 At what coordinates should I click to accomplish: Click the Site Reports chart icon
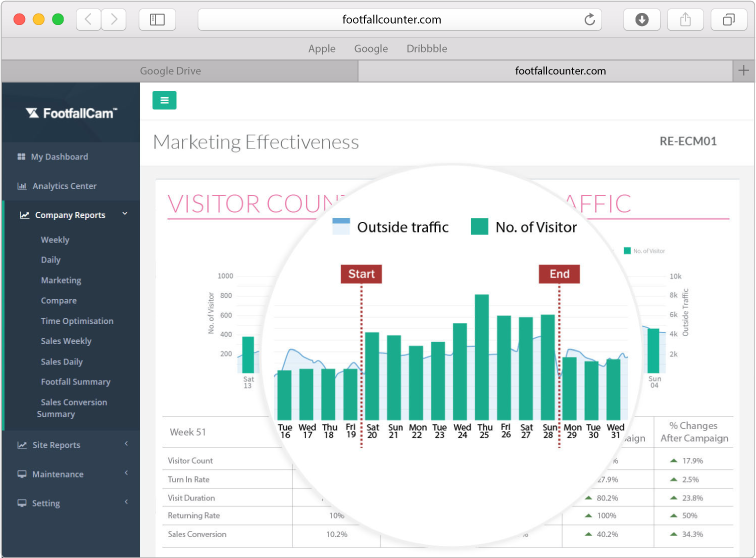click(22, 445)
